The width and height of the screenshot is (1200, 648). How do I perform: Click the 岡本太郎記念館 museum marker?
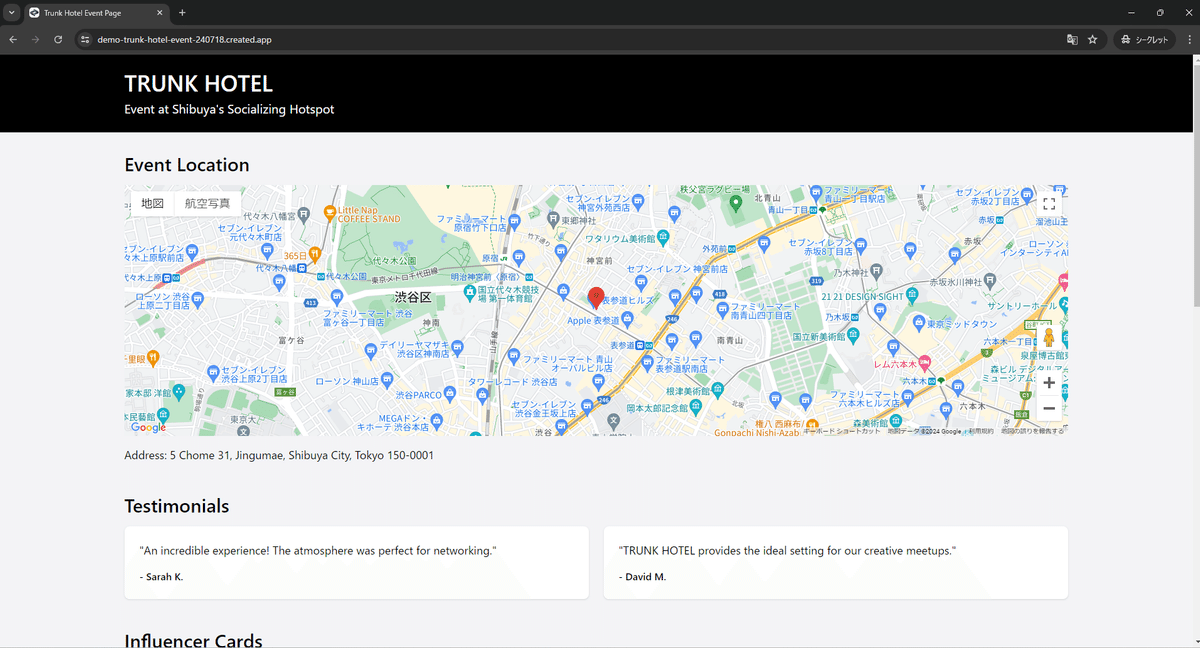(696, 407)
